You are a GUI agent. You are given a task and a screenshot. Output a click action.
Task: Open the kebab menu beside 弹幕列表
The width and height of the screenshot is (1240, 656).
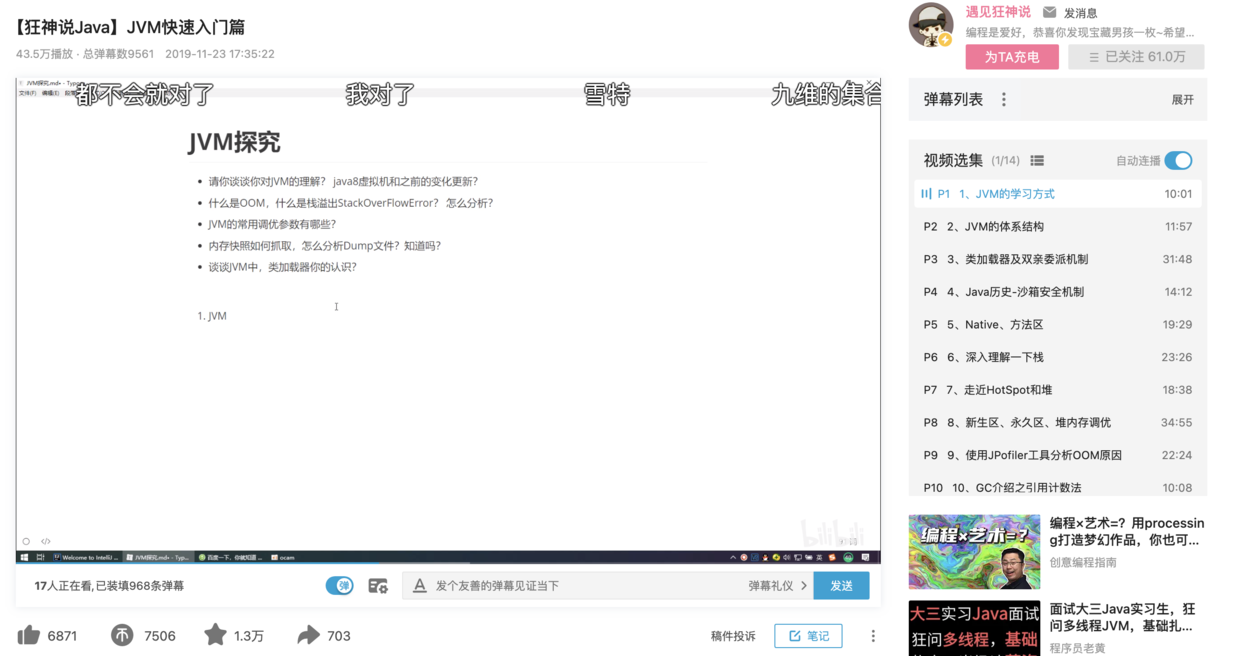click(1003, 99)
